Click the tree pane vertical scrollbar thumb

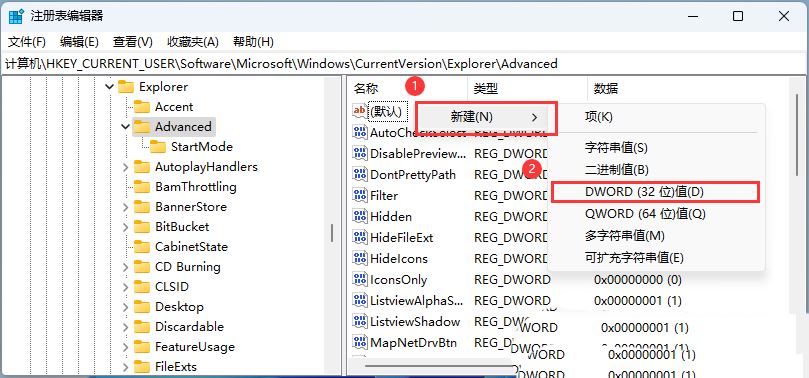pyautogui.click(x=332, y=232)
